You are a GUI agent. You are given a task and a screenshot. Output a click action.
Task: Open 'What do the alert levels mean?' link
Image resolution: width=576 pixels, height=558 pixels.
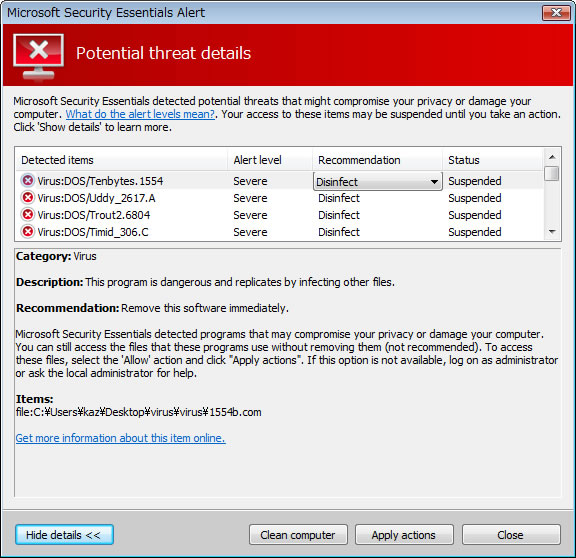tap(140, 114)
